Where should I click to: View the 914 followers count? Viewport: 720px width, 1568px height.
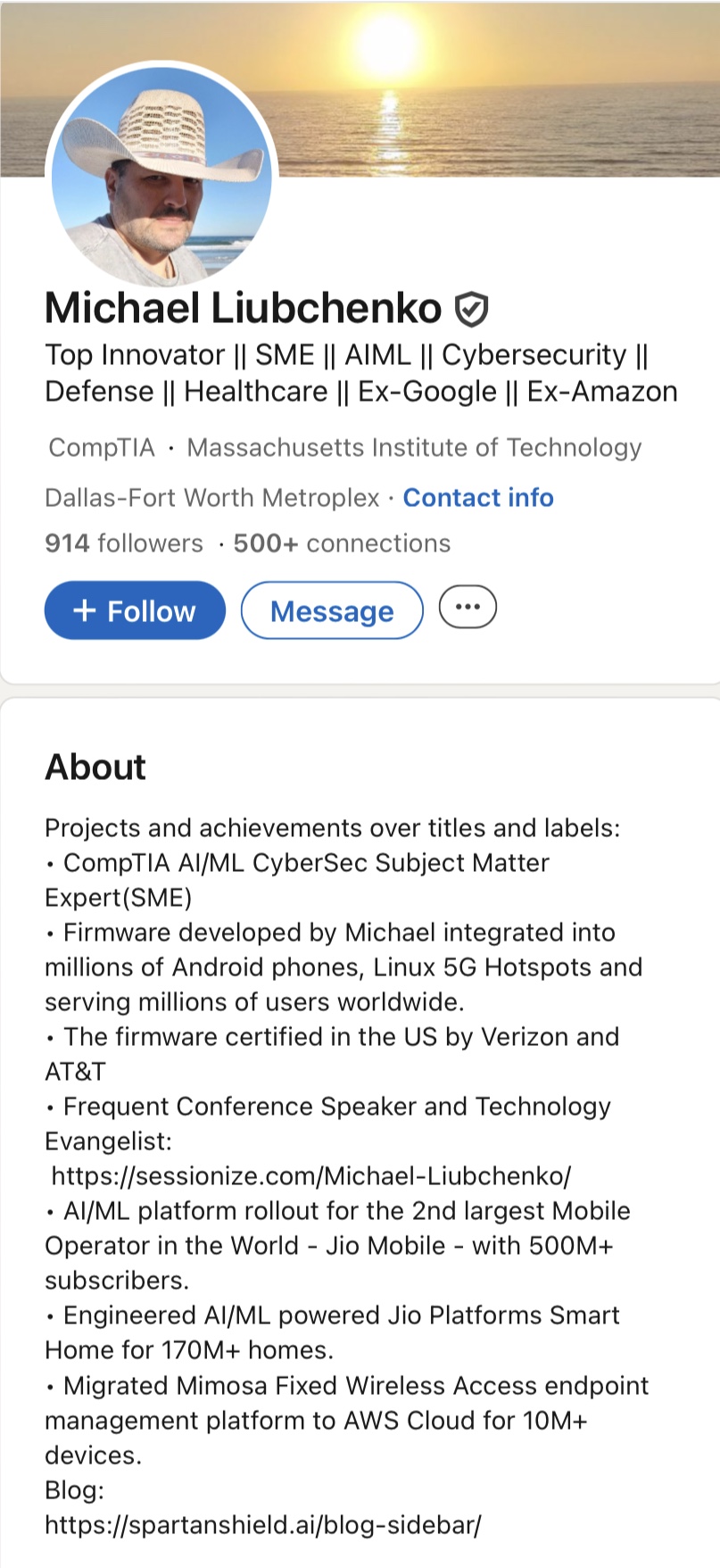[124, 543]
